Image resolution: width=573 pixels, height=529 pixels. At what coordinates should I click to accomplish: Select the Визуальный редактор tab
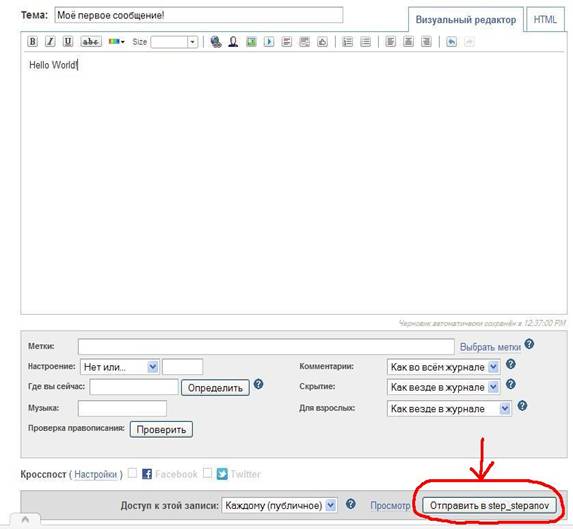pos(466,19)
